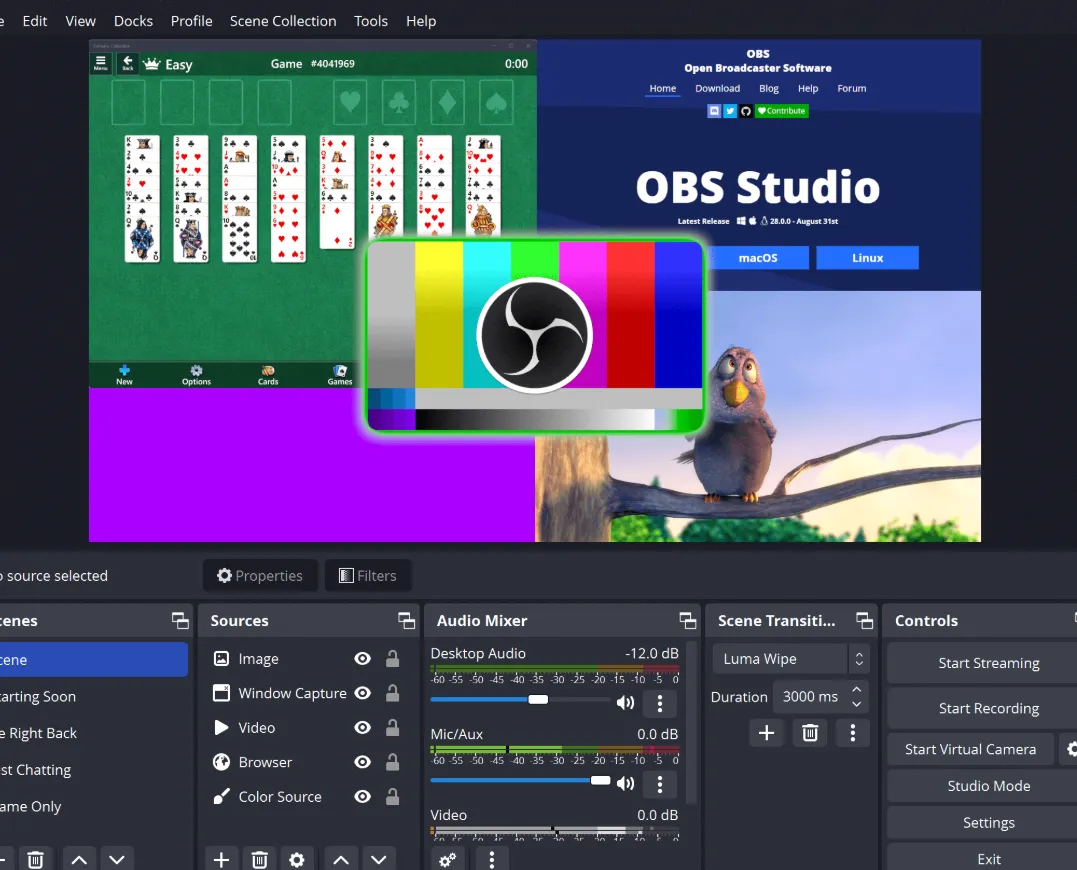1077x870 pixels.
Task: Remove selected source via trash icon
Action: tap(259, 858)
